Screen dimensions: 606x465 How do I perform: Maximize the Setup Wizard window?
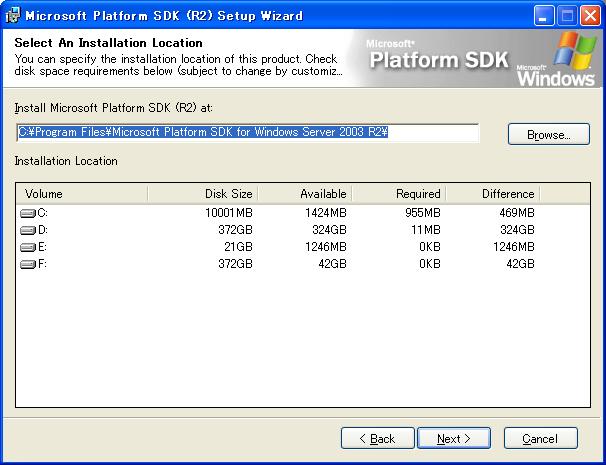(x=567, y=15)
